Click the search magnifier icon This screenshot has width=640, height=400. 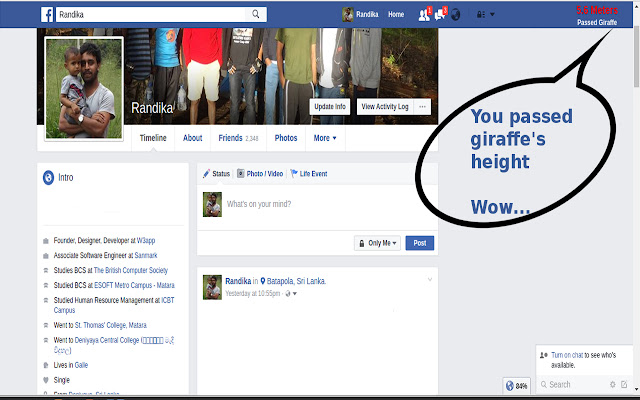pyautogui.click(x=256, y=14)
